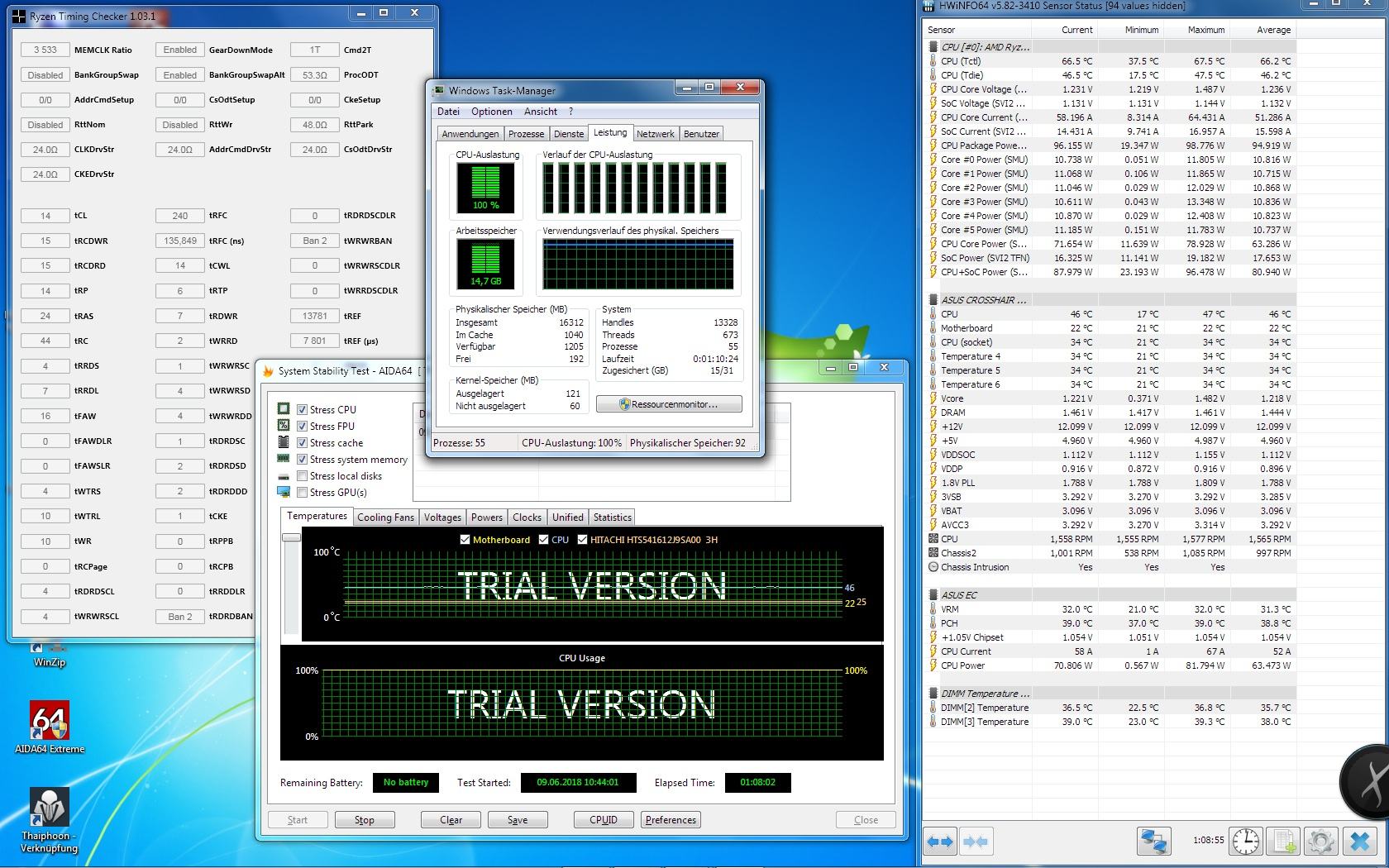Open HWiNFO sensor settings gear icon

click(x=1321, y=842)
